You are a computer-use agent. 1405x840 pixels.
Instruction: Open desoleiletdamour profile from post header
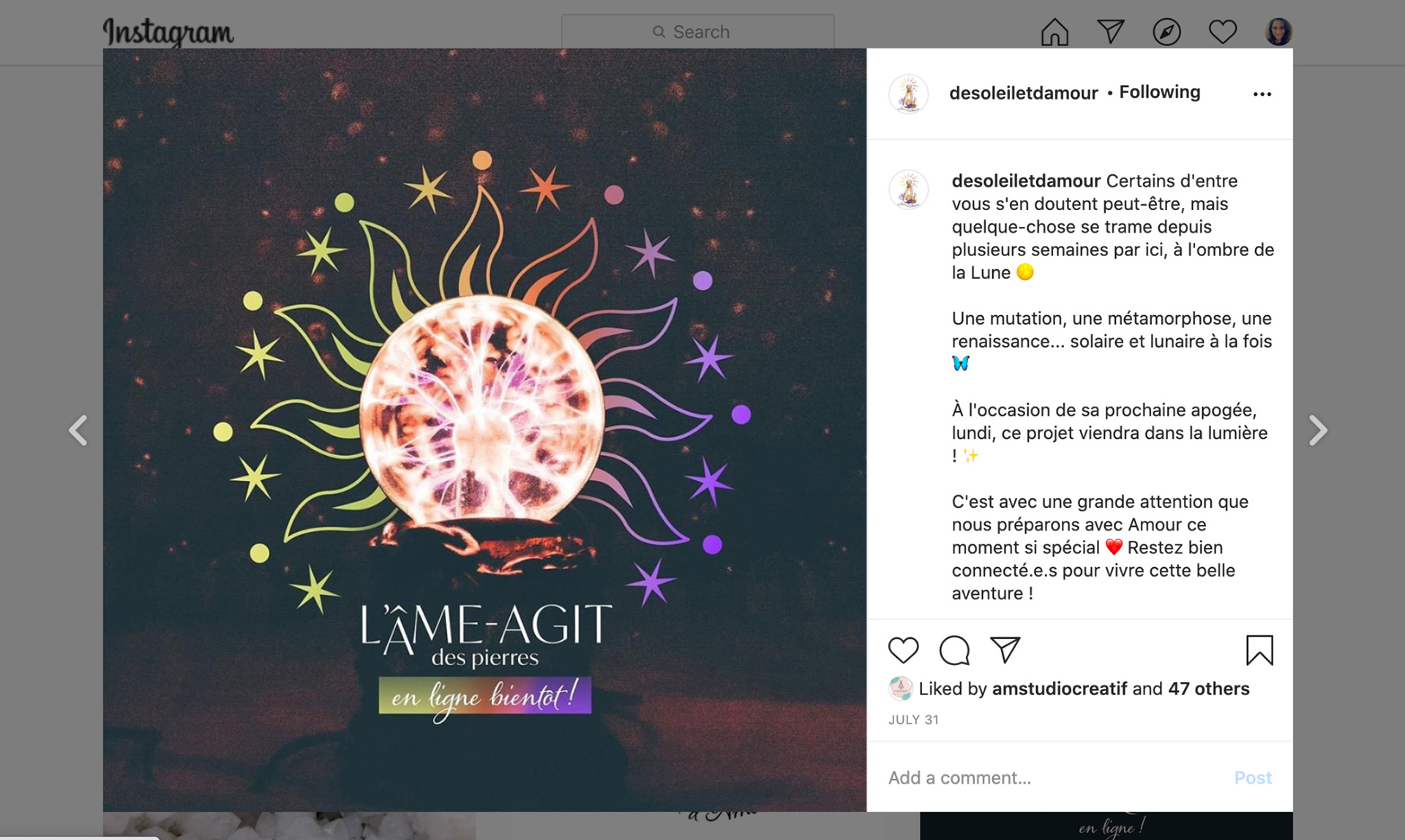tap(1023, 93)
